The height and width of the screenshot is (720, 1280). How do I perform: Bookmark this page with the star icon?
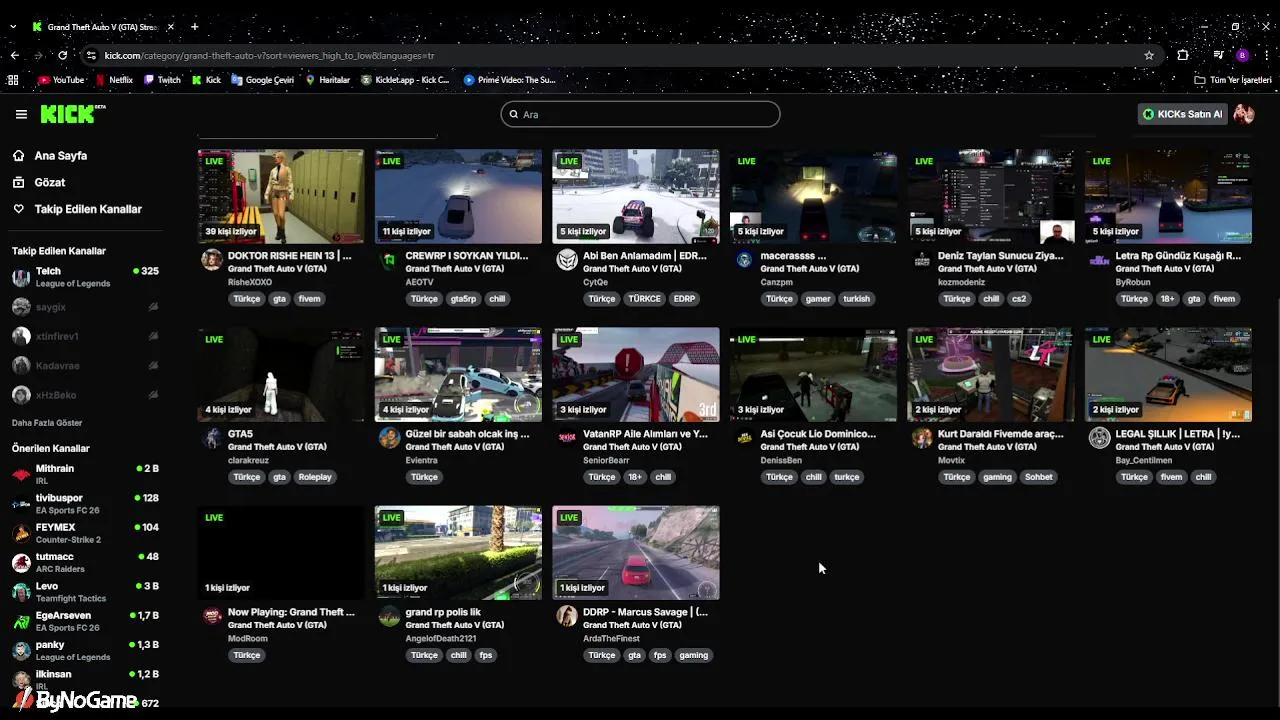click(x=1149, y=55)
